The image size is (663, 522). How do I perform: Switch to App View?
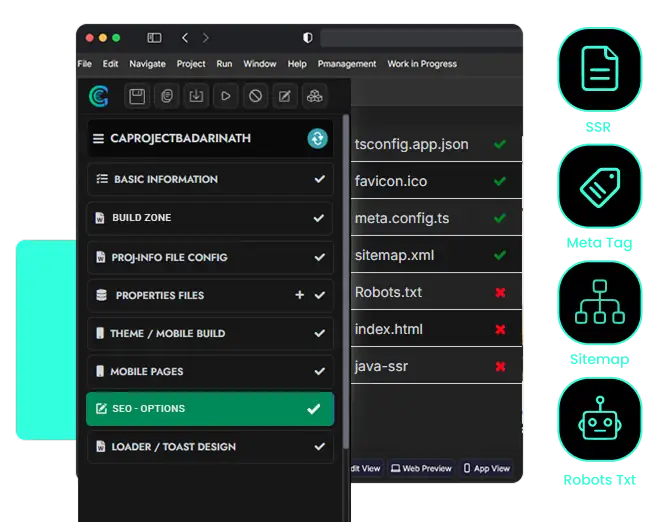tap(487, 468)
